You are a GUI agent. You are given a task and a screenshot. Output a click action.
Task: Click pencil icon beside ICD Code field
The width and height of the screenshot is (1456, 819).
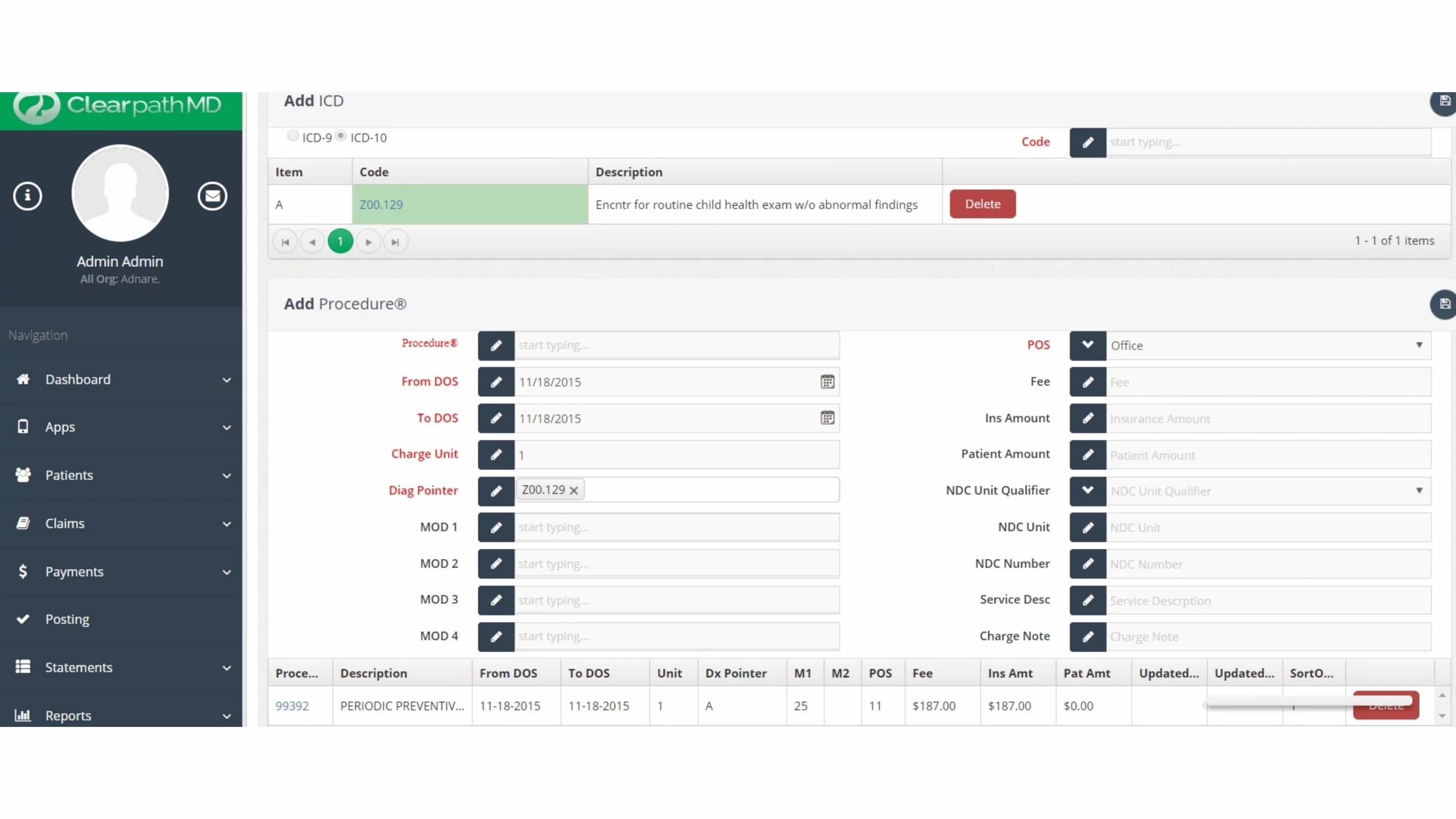coord(1087,142)
